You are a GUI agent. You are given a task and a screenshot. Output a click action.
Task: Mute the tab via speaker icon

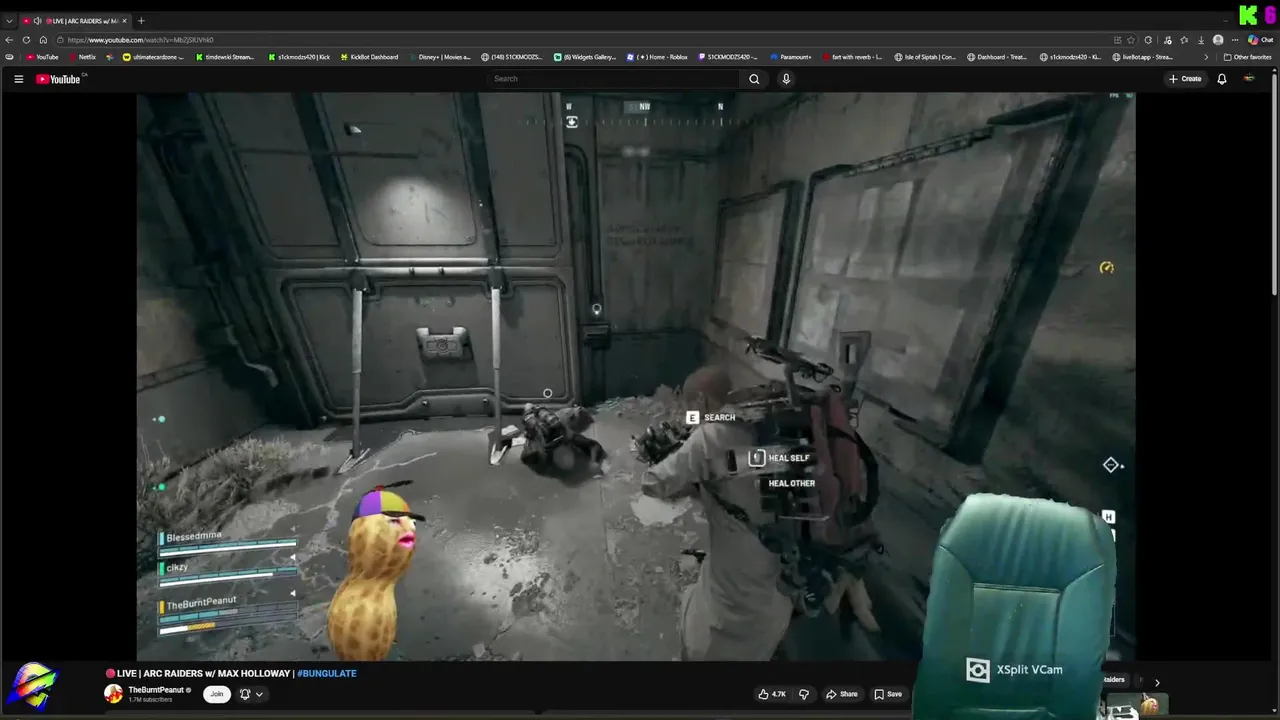click(x=37, y=21)
